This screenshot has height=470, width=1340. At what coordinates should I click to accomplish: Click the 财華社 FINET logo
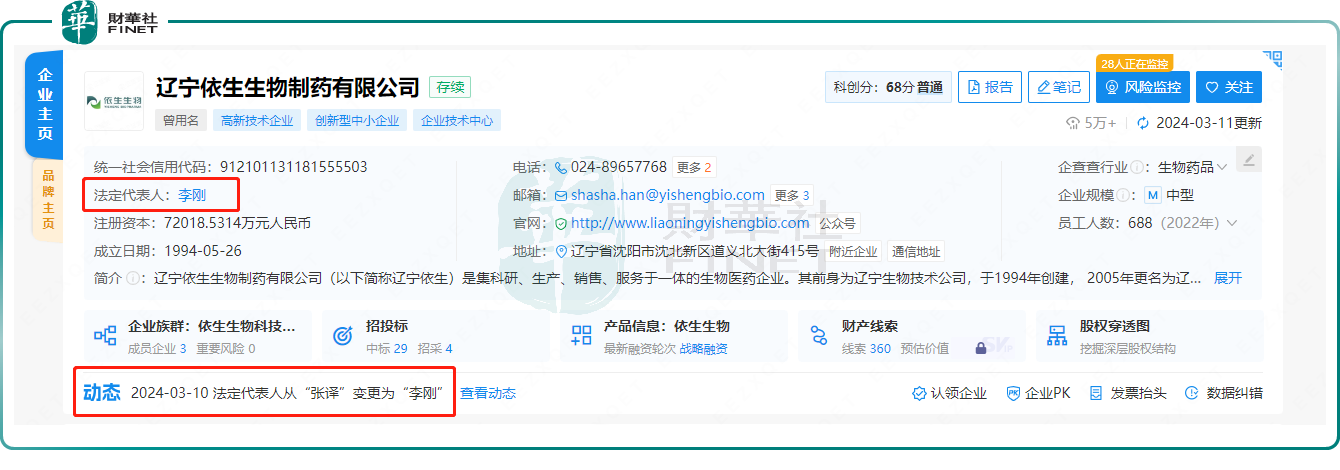pos(109,22)
